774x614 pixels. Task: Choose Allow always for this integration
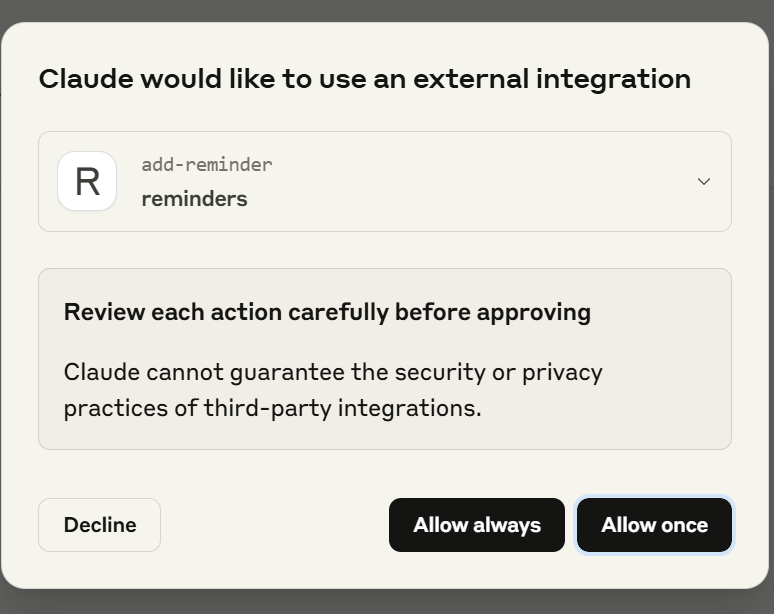point(477,525)
